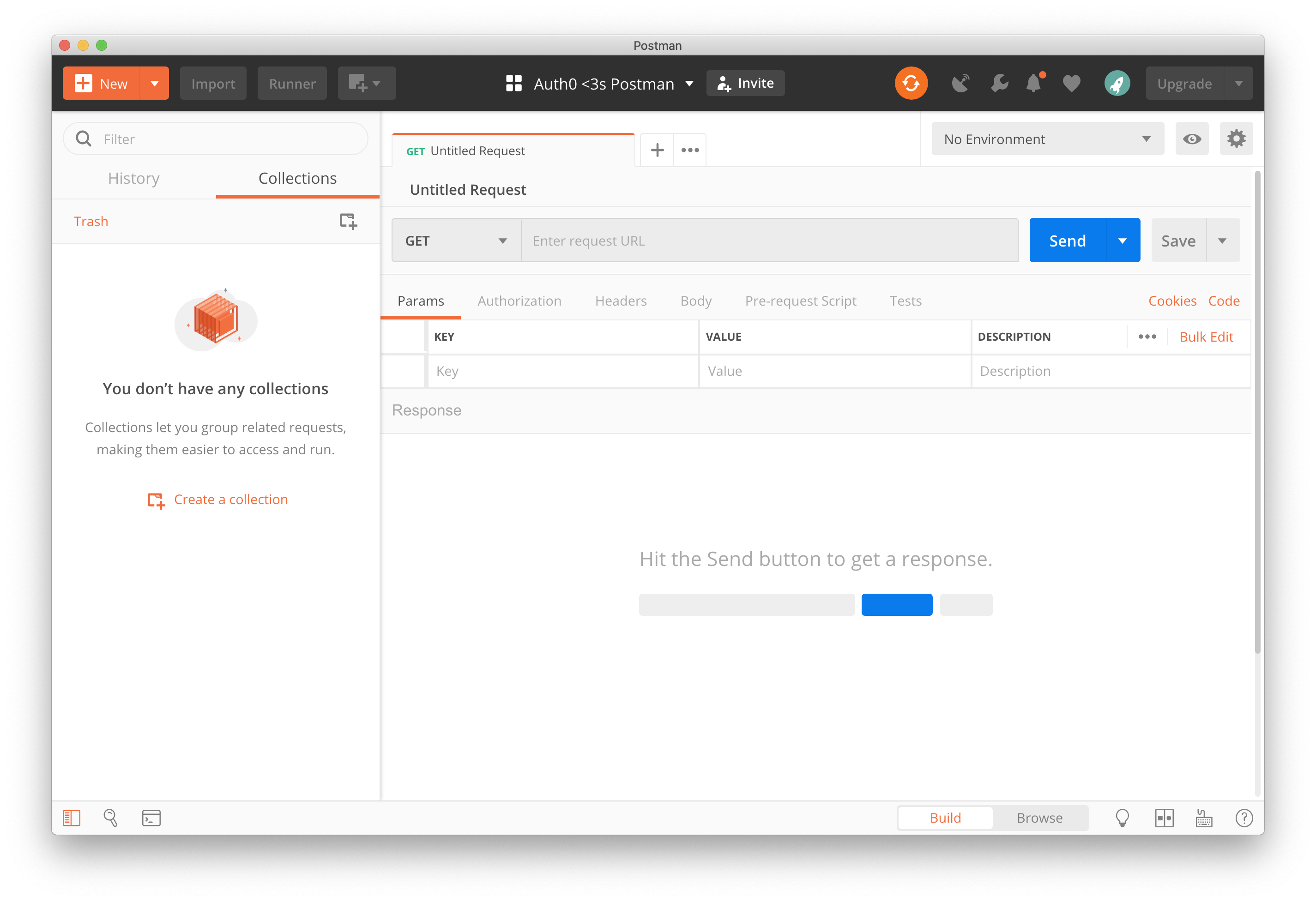Toggle the sidebar visibility icon

72,818
